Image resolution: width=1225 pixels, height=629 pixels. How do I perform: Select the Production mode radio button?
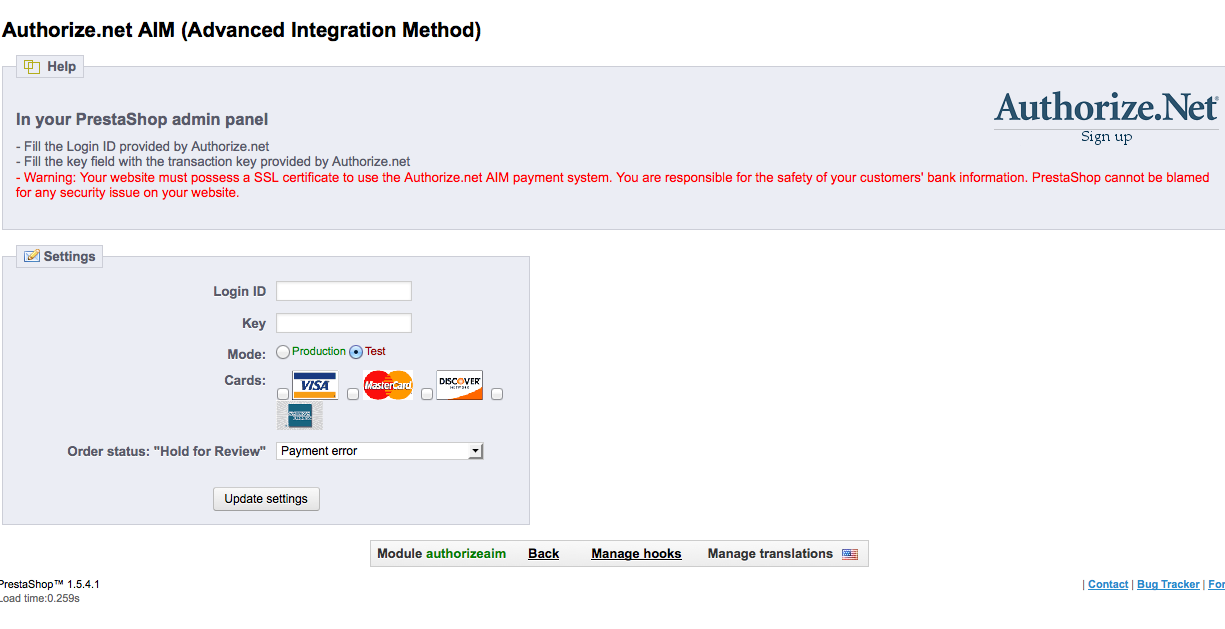pos(283,352)
